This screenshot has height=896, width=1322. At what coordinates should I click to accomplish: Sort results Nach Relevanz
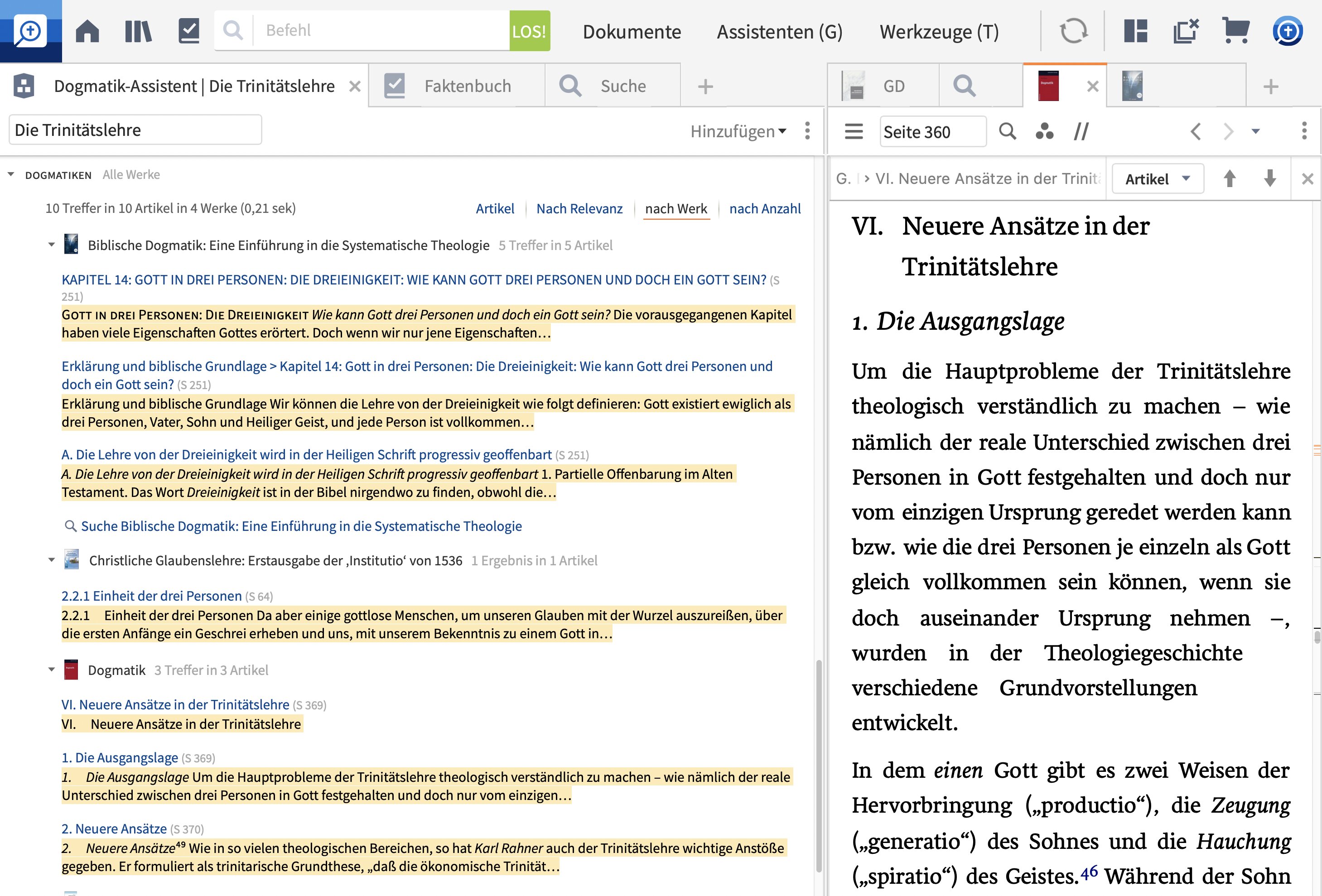[x=579, y=209]
